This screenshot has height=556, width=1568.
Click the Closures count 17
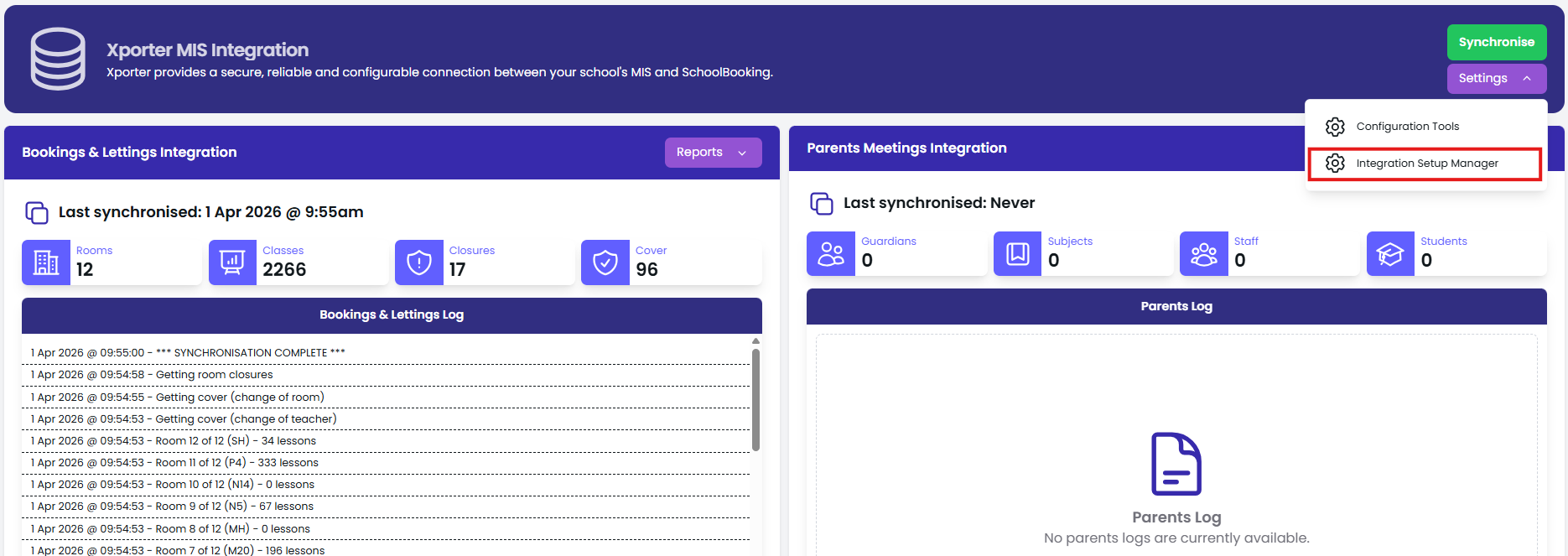pyautogui.click(x=457, y=270)
